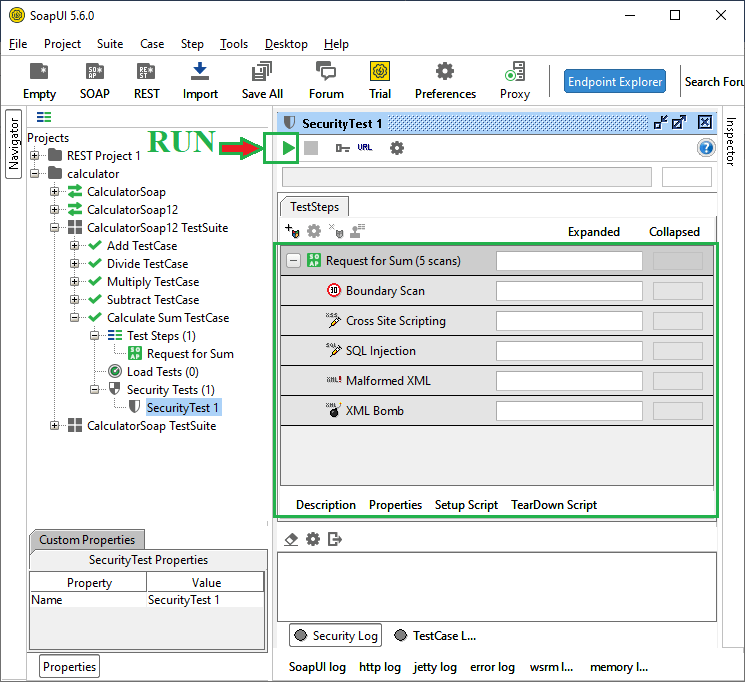
Task: Close the SecurityTest 1 panel
Action: pyautogui.click(x=705, y=123)
